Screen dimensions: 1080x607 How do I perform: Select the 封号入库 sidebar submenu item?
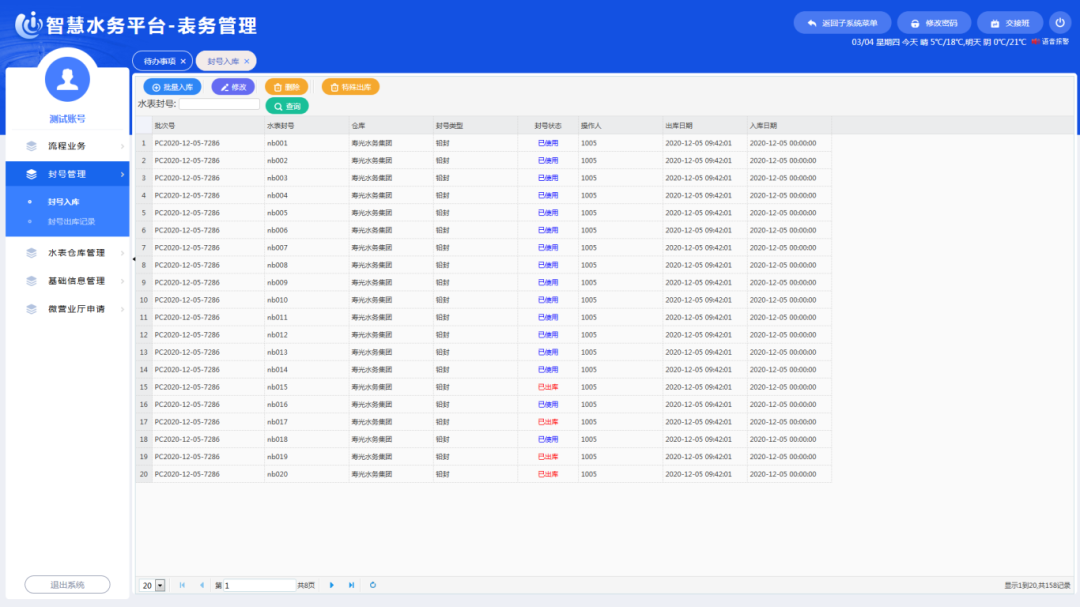coord(63,202)
